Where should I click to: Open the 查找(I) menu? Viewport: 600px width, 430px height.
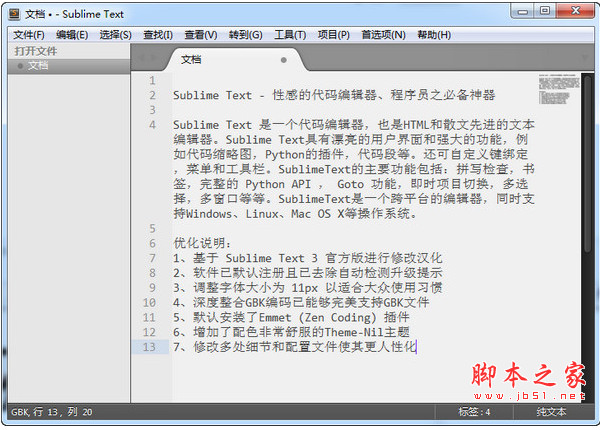[x=158, y=35]
